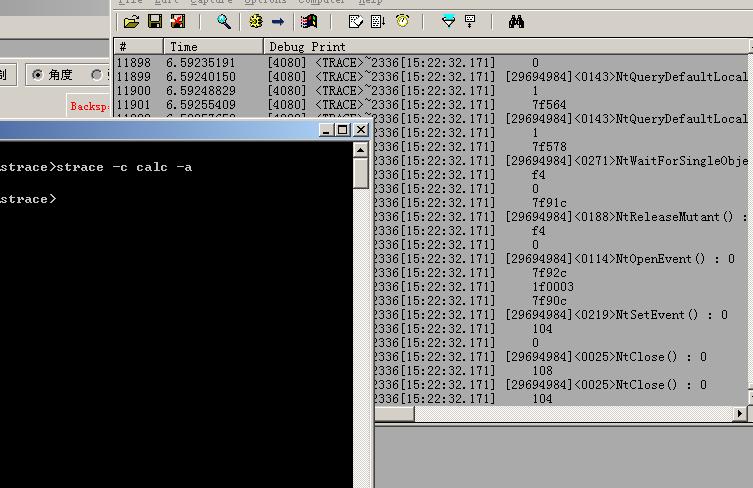Click the empty strace> prompt line

(x=28, y=199)
